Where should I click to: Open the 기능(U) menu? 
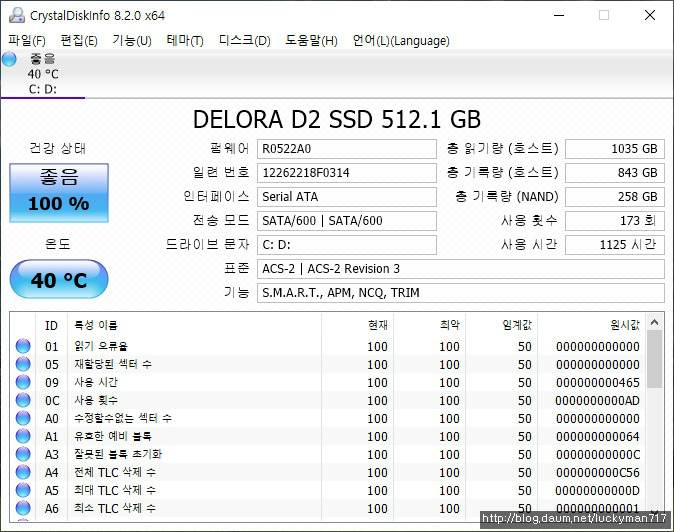(x=132, y=41)
